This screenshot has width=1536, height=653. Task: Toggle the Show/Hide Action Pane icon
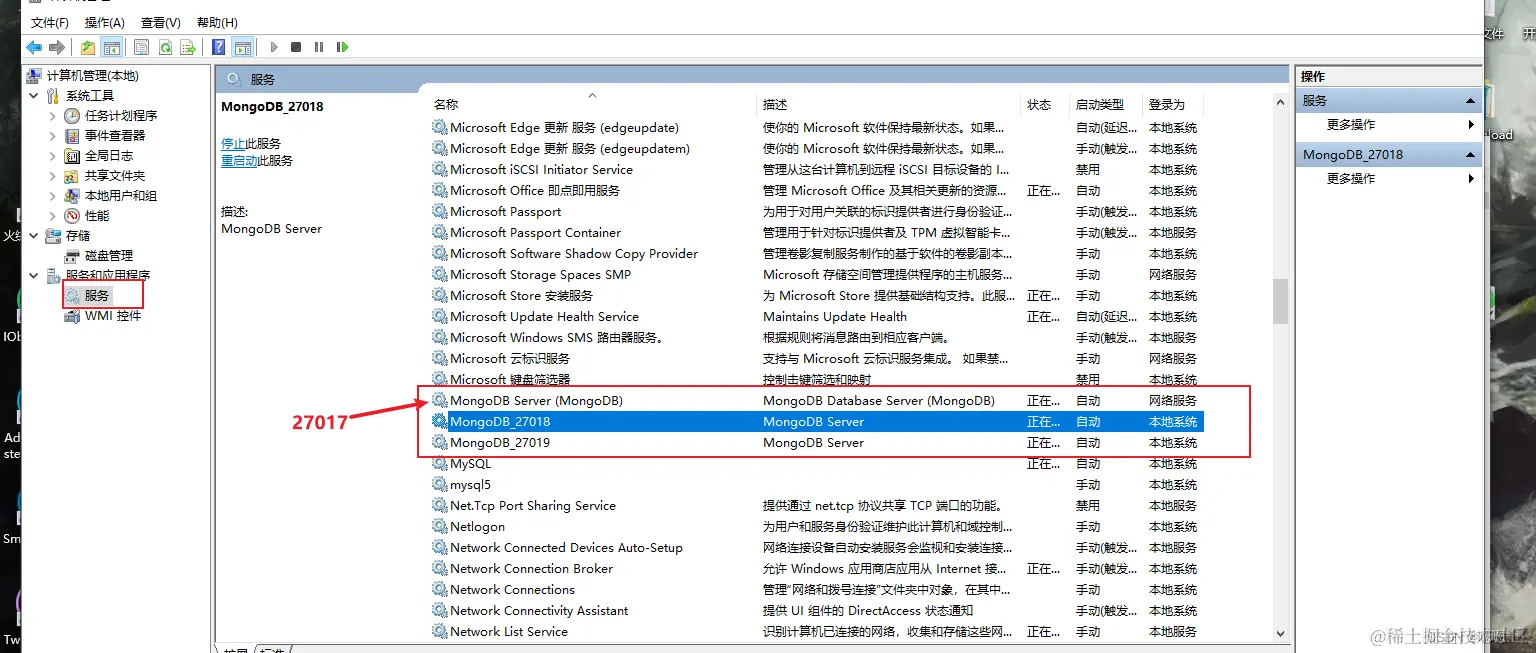pyautogui.click(x=242, y=47)
